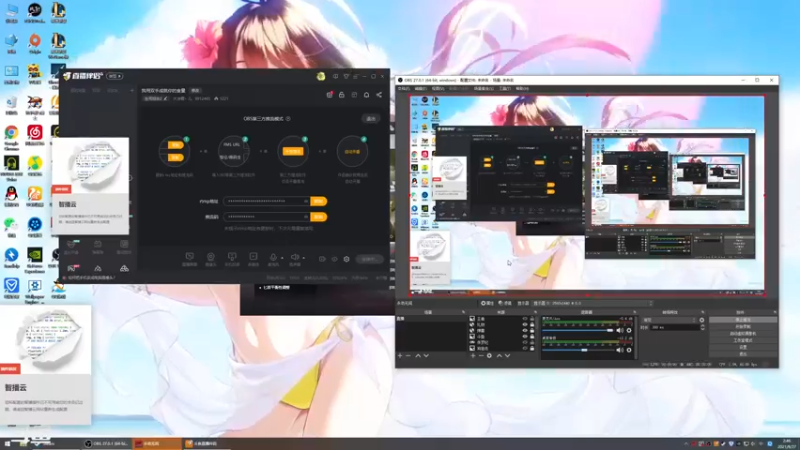Toggle lock on the top OBS source
Screen dimensions: 800x450
point(532,319)
